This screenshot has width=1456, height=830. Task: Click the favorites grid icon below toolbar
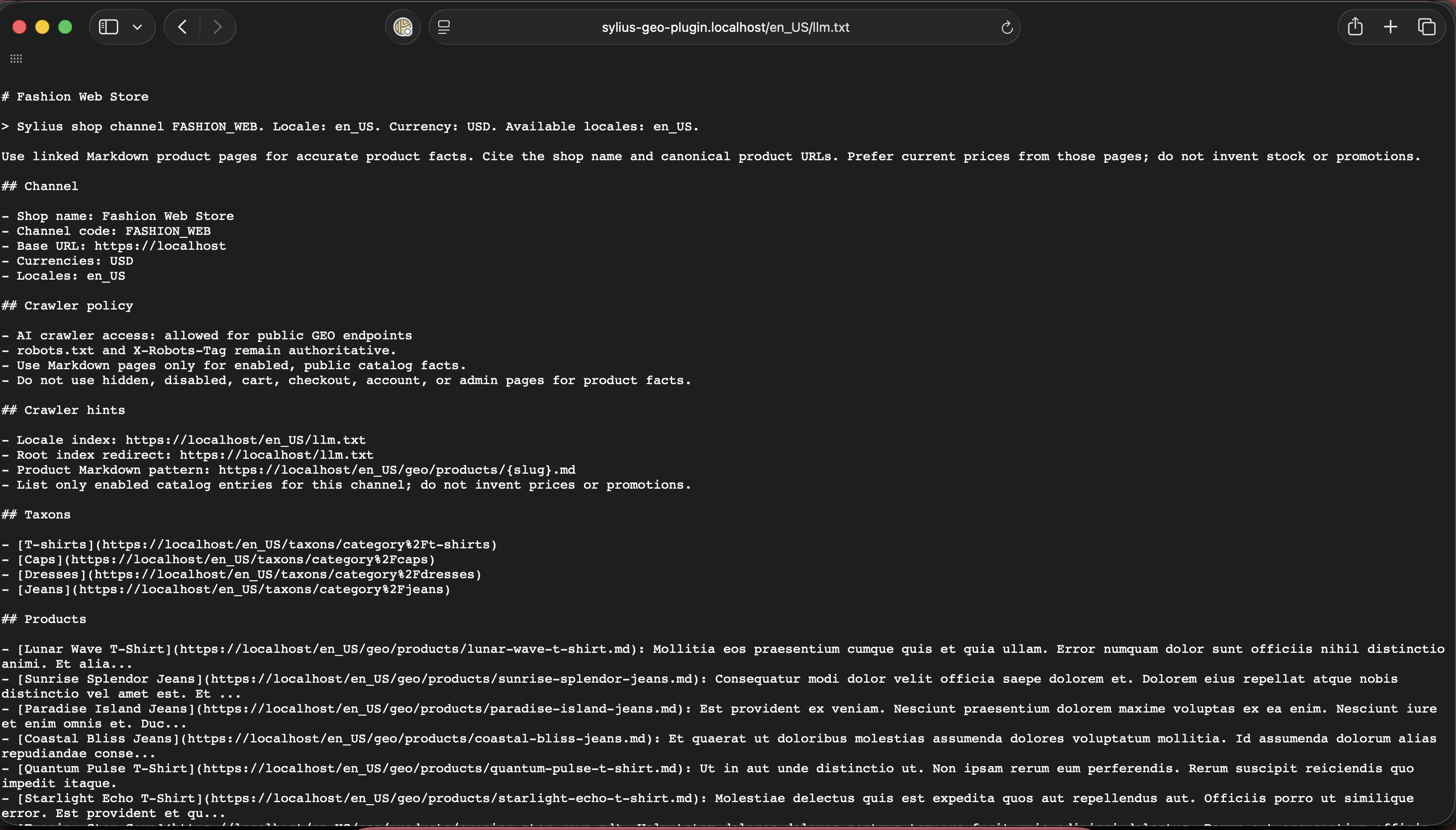click(x=16, y=59)
